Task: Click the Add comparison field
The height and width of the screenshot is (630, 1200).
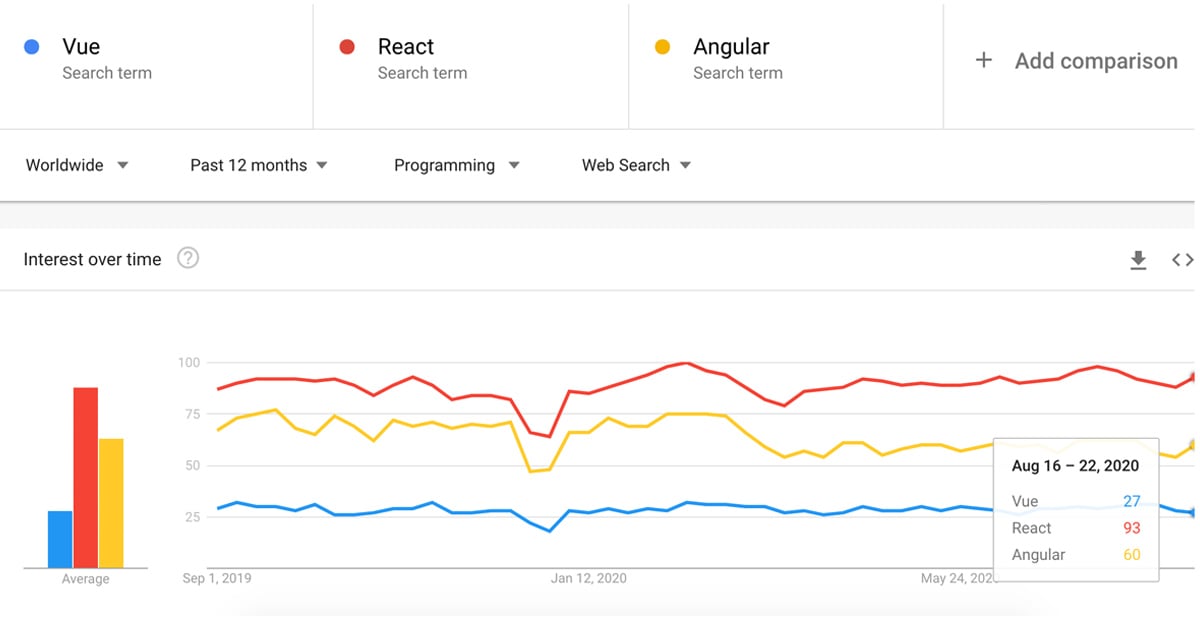Action: [x=1097, y=61]
